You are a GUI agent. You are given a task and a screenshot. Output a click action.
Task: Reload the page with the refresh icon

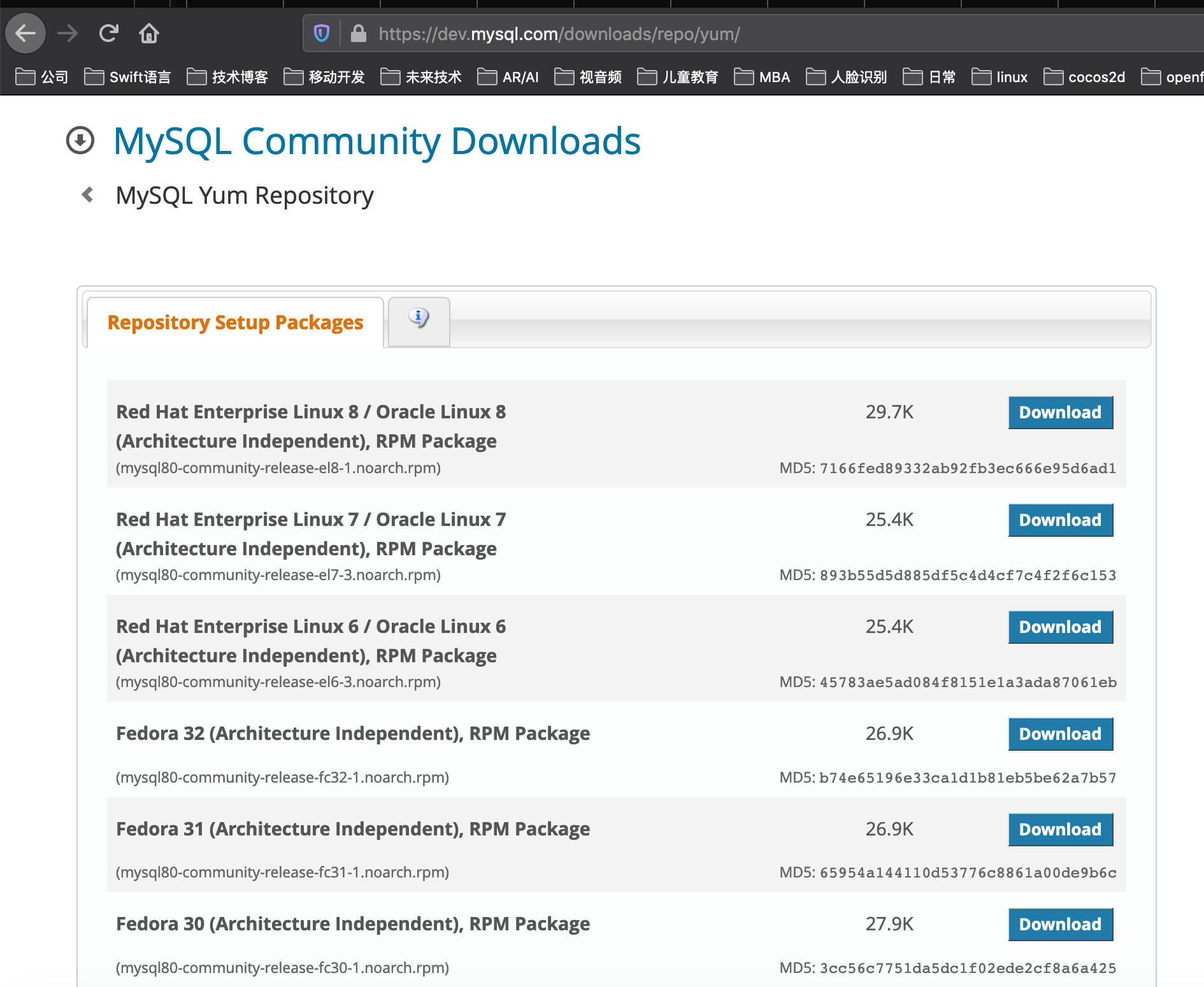[x=109, y=33]
